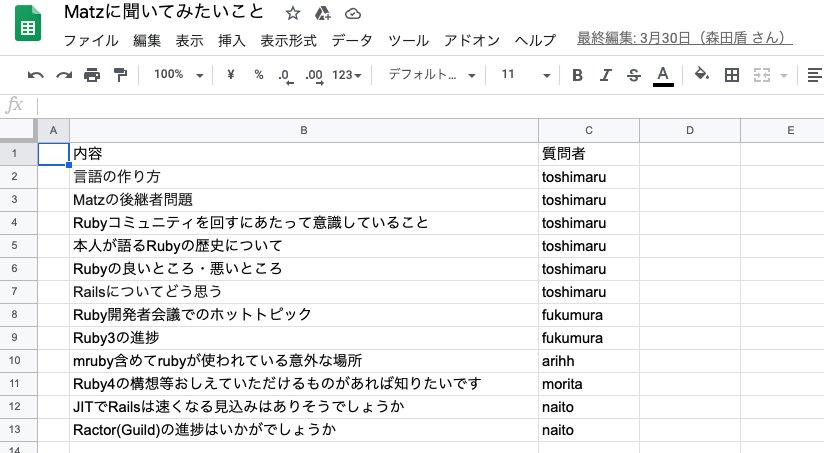
Task: Open the ツール menu
Action: 408,40
